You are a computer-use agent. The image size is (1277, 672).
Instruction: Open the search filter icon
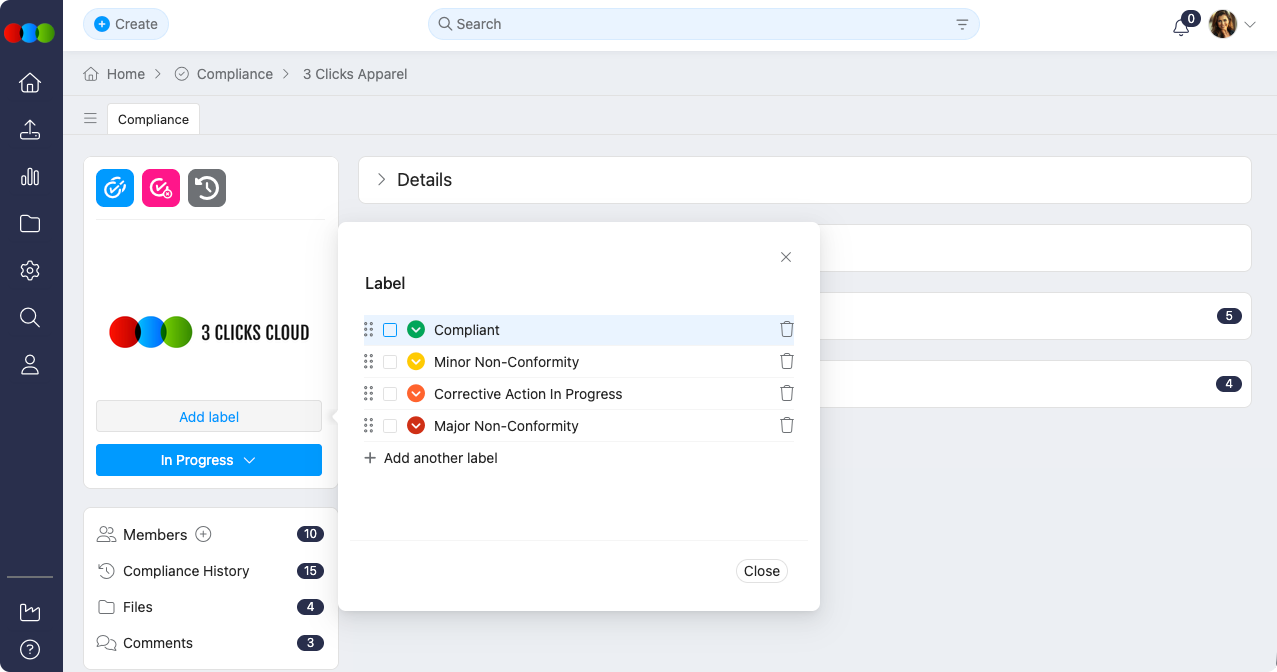pos(960,23)
